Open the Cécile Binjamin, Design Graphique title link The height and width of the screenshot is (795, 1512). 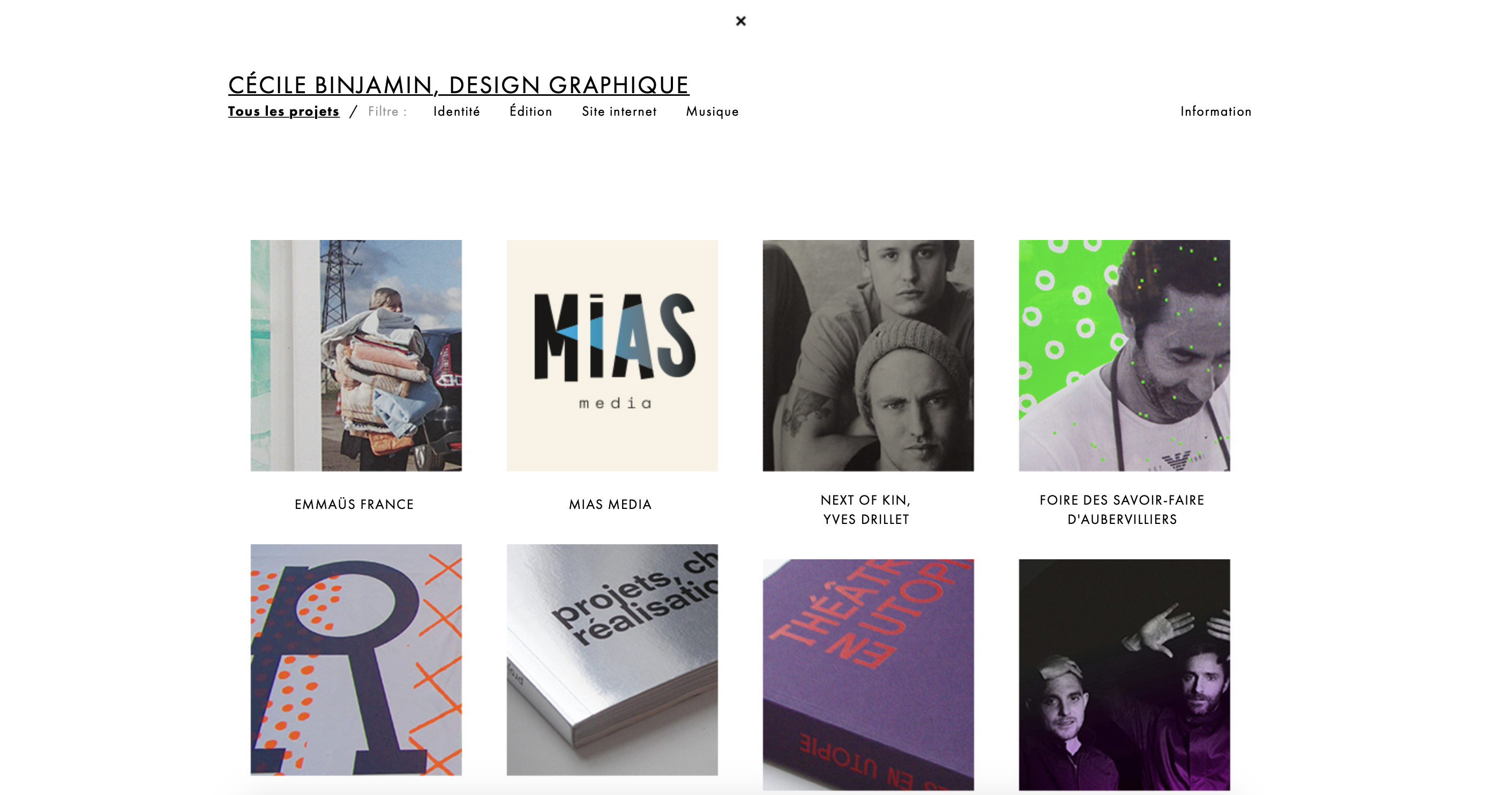pyautogui.click(x=459, y=85)
